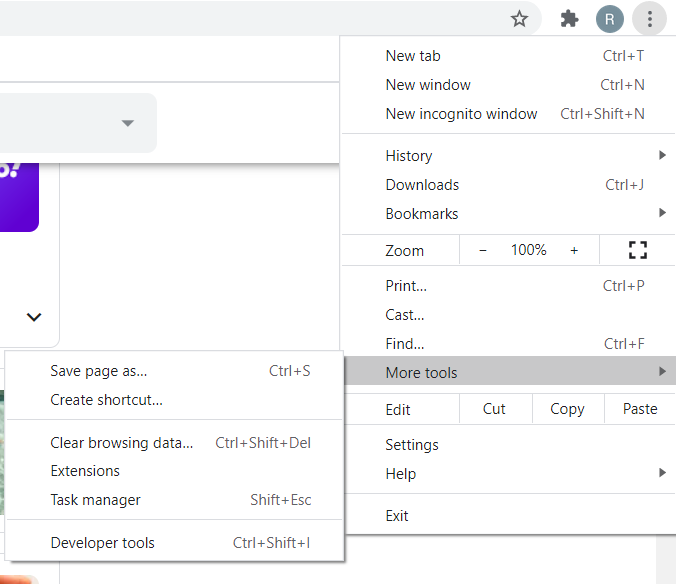Image resolution: width=676 pixels, height=584 pixels.
Task: Click the Cut button in Edit row
Action: pos(494,409)
